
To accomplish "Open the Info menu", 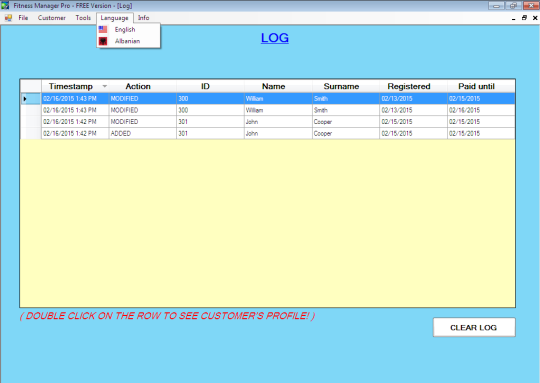I will 144,18.
